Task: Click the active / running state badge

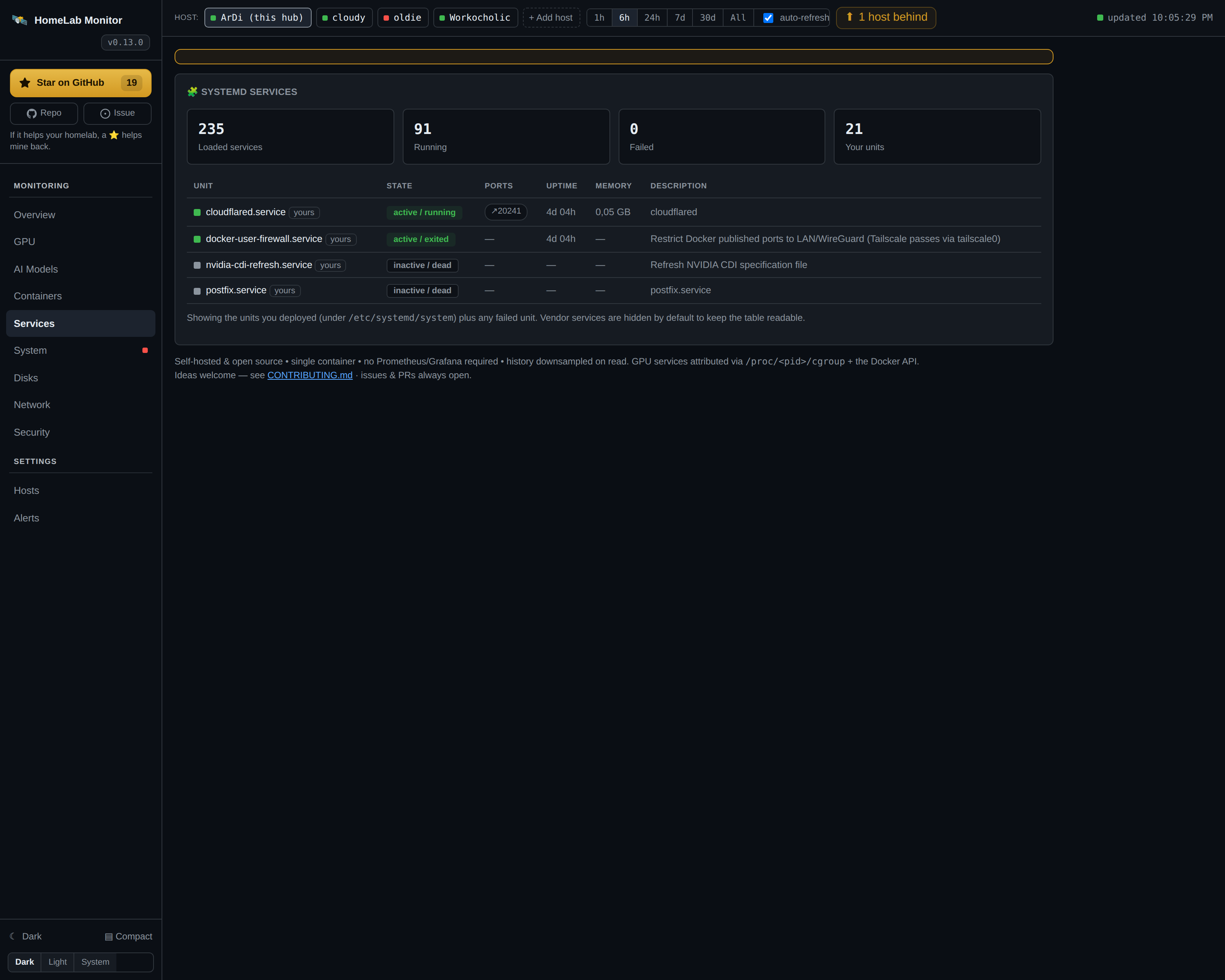Action: click(x=425, y=212)
